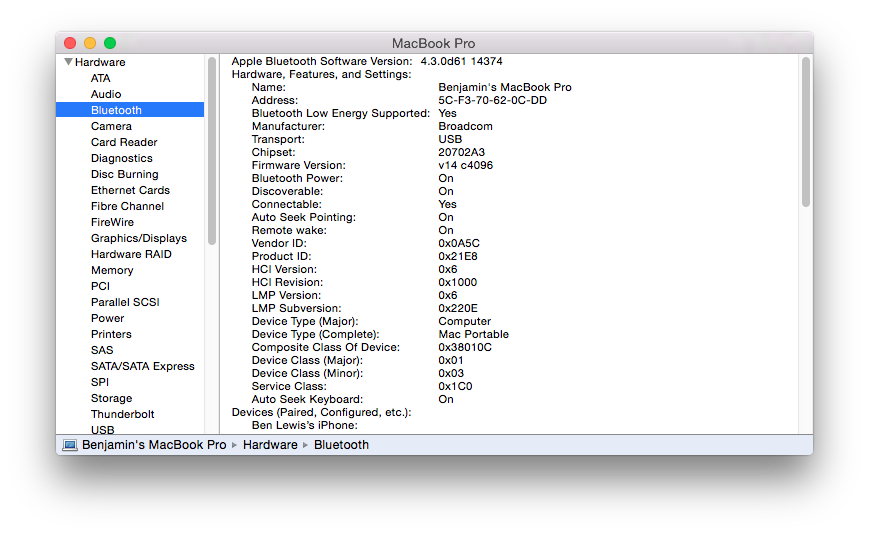Click the LMP Subversion value 0x220E
The image size is (869, 535).
[458, 308]
